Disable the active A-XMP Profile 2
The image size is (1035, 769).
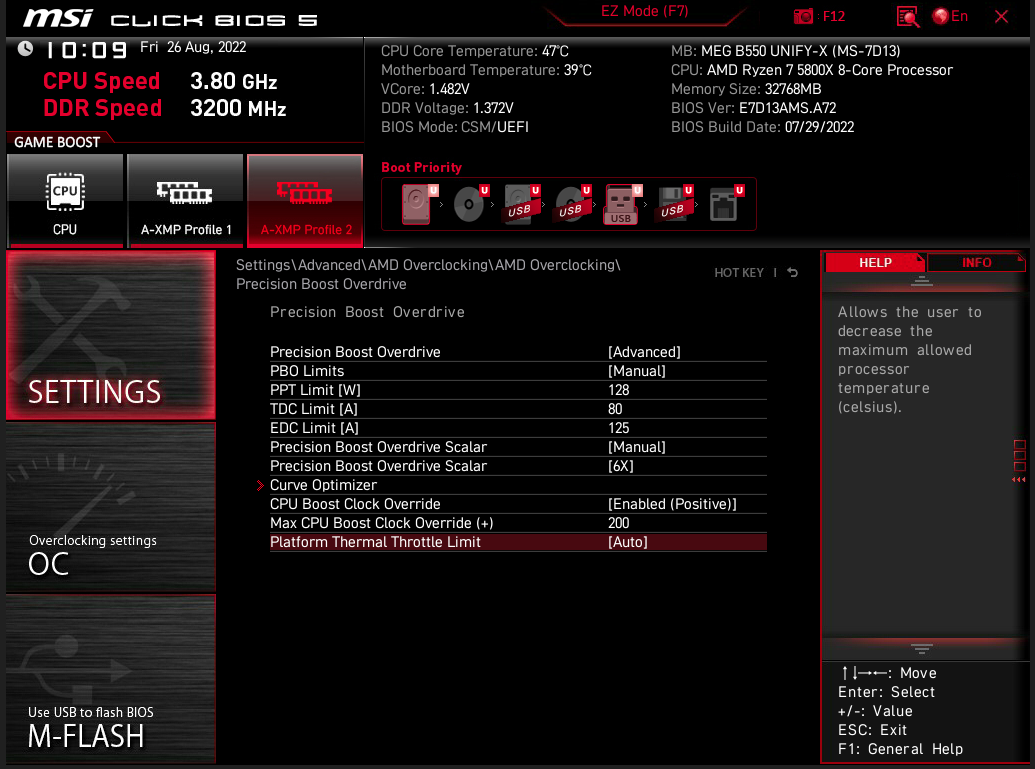[x=305, y=201]
